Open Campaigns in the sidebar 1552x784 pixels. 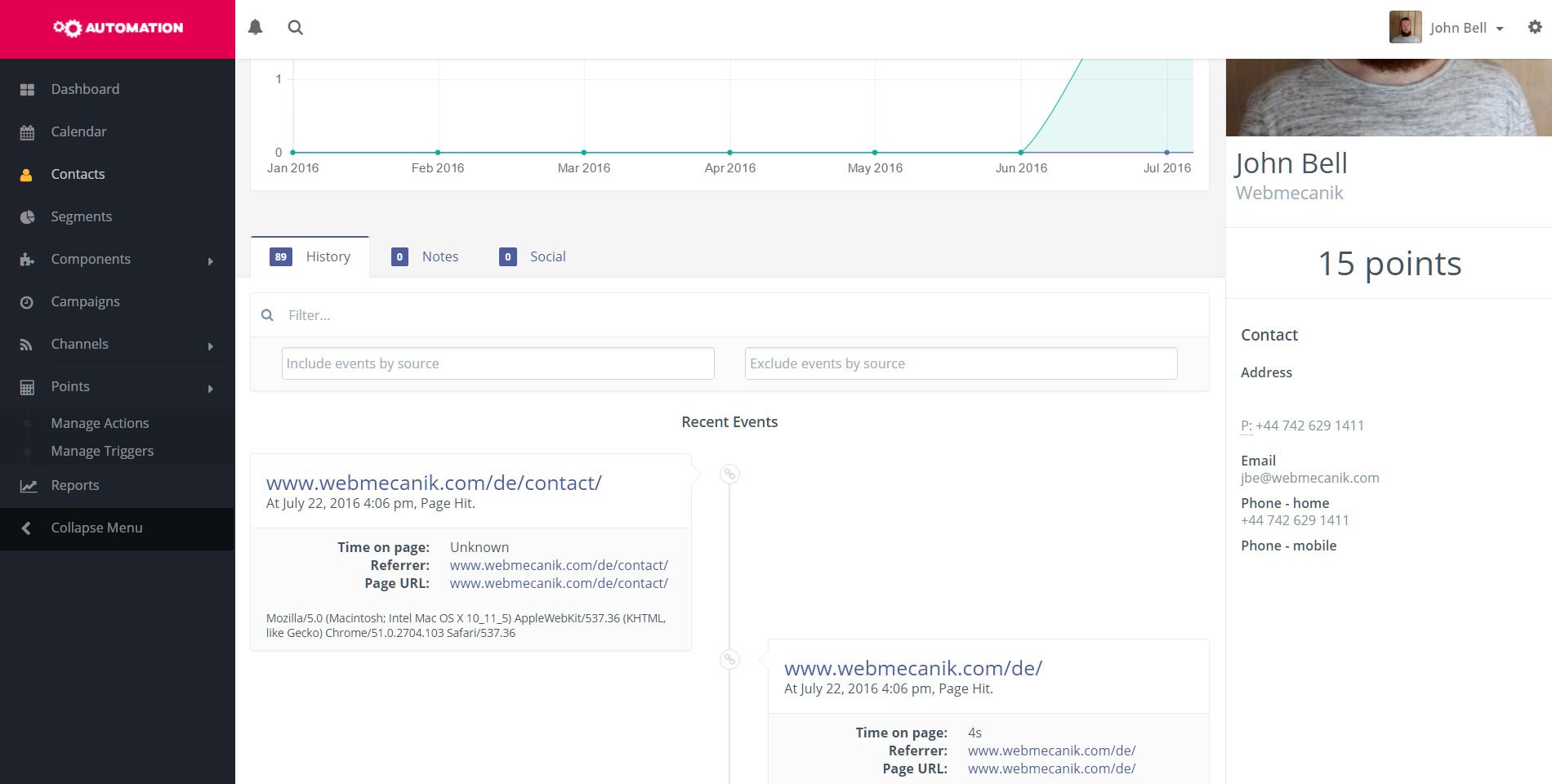85,301
